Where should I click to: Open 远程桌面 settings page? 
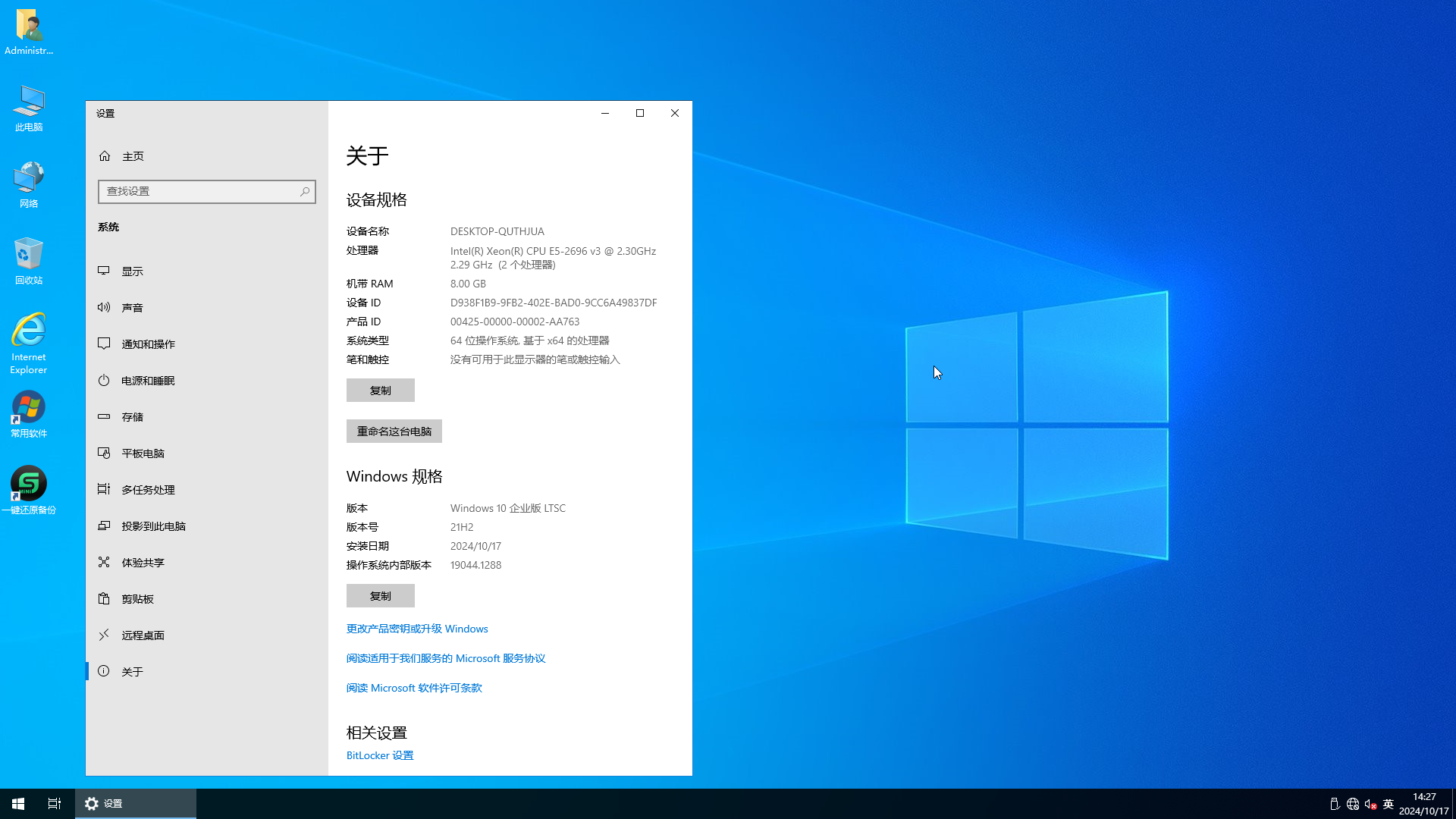[x=207, y=635]
